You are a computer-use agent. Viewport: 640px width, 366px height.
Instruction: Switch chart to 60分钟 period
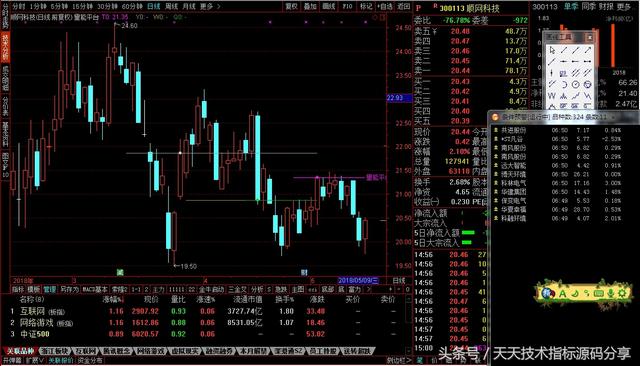coord(132,7)
